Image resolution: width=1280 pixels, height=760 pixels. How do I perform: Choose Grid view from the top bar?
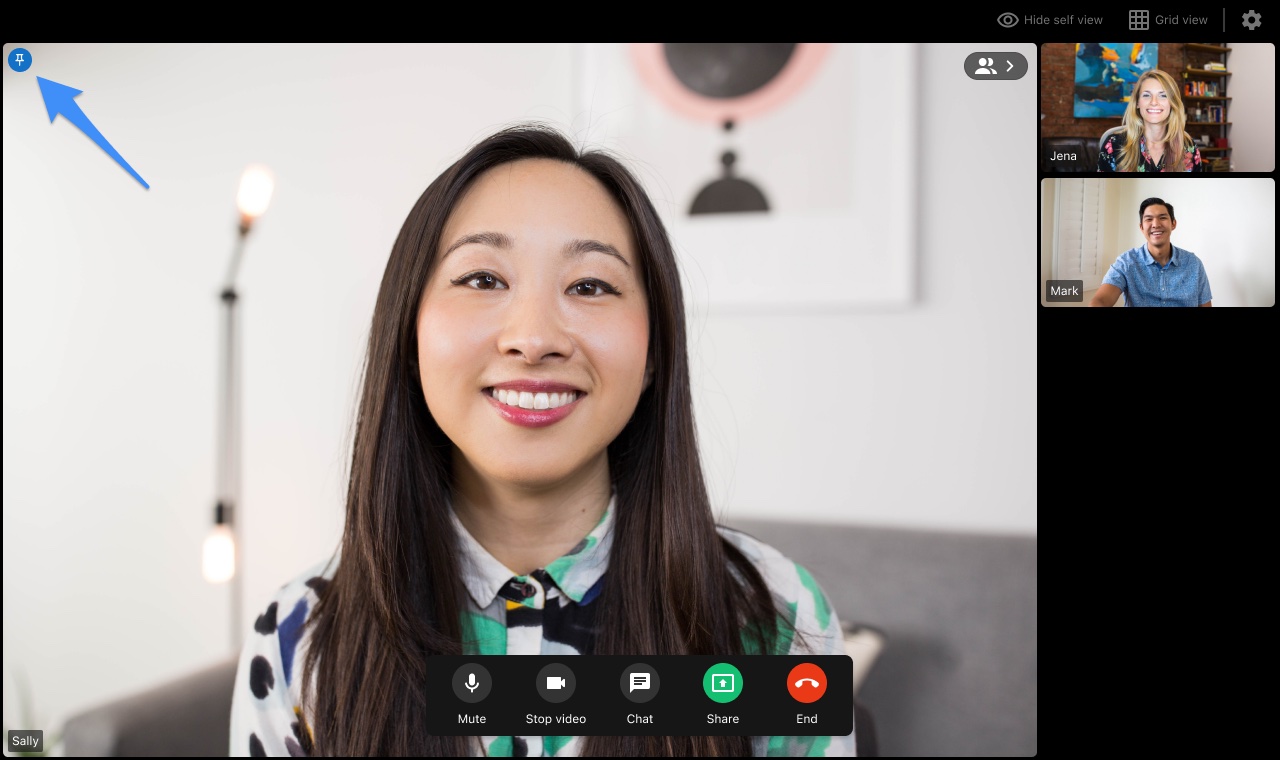1168,19
